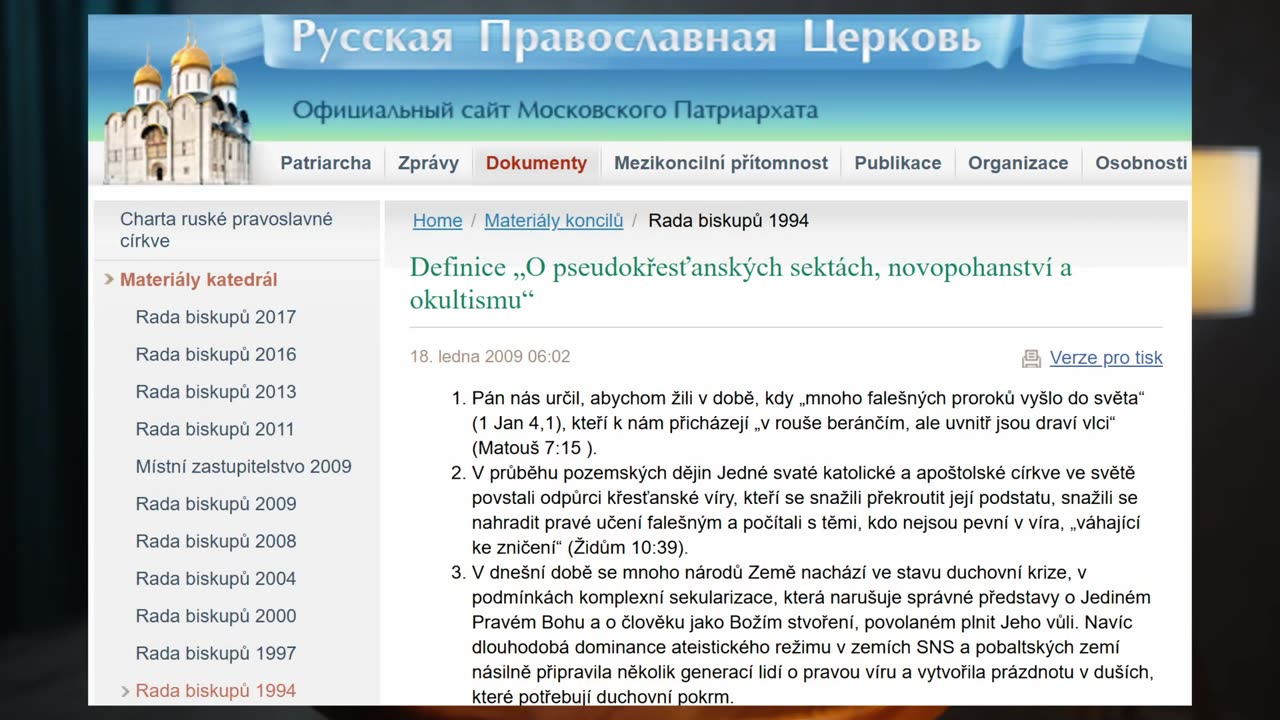Click paragraph 1 beginning Pán nás určil
The height and width of the screenshot is (720, 1280).
tap(808, 423)
